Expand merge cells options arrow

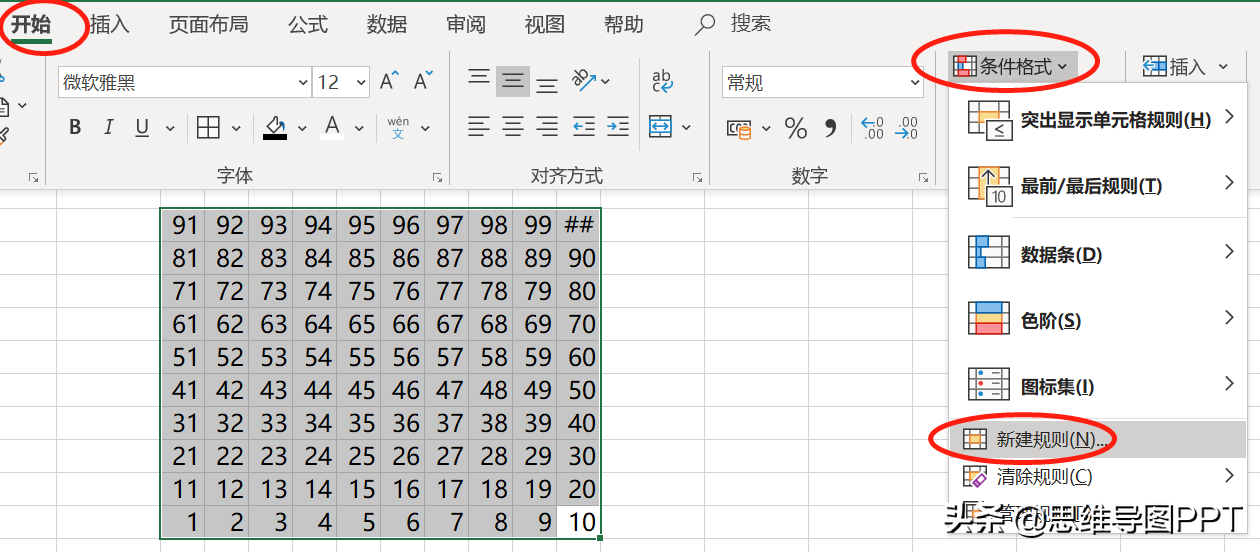click(686, 127)
